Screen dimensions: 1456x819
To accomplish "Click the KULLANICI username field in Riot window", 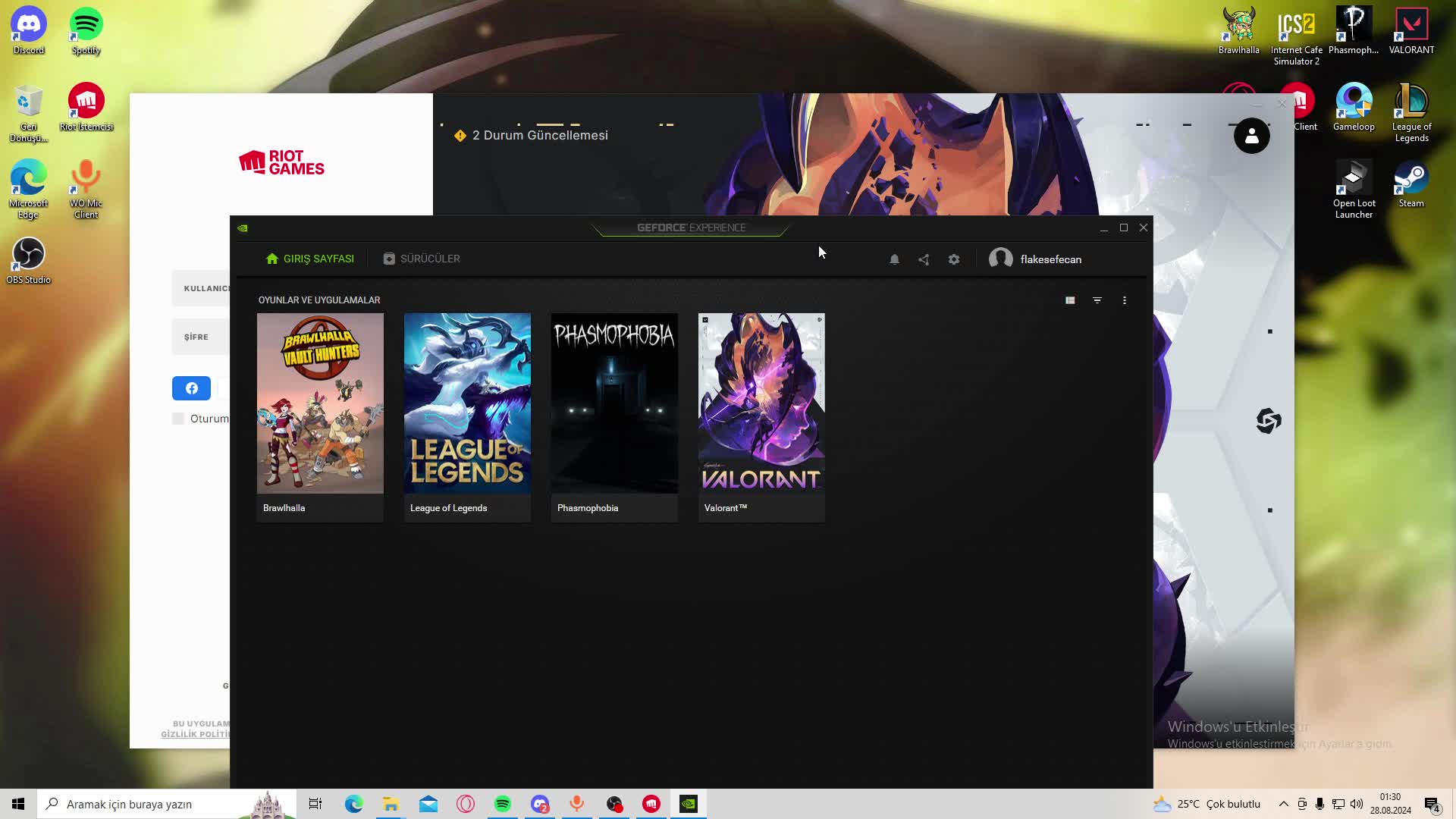I will (201, 288).
